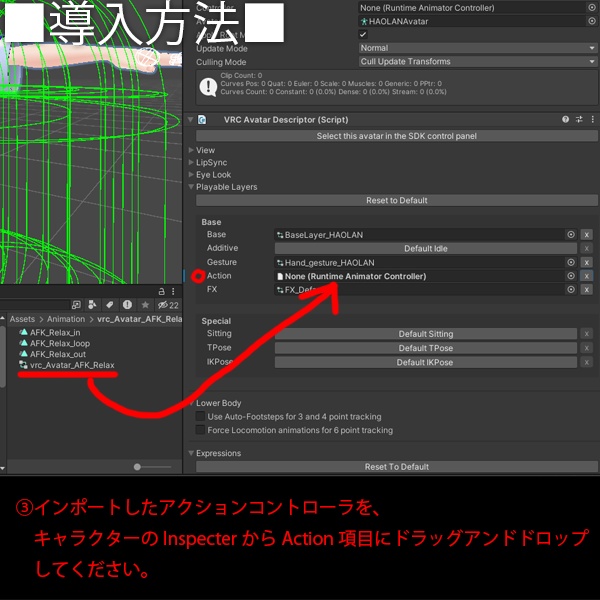The width and height of the screenshot is (600, 600).
Task: Go to Animation folder in the breadcrumb
Action: point(66,319)
